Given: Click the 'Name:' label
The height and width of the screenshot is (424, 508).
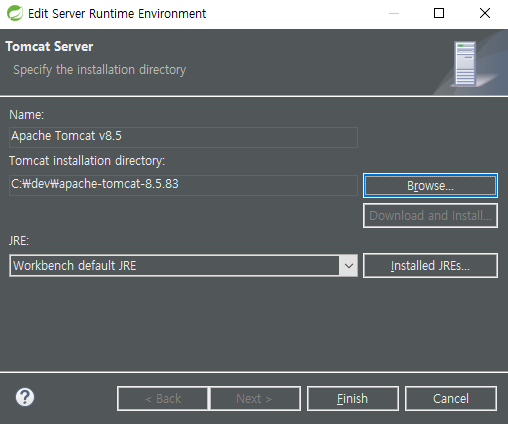Looking at the screenshot, I should click(x=27, y=115).
